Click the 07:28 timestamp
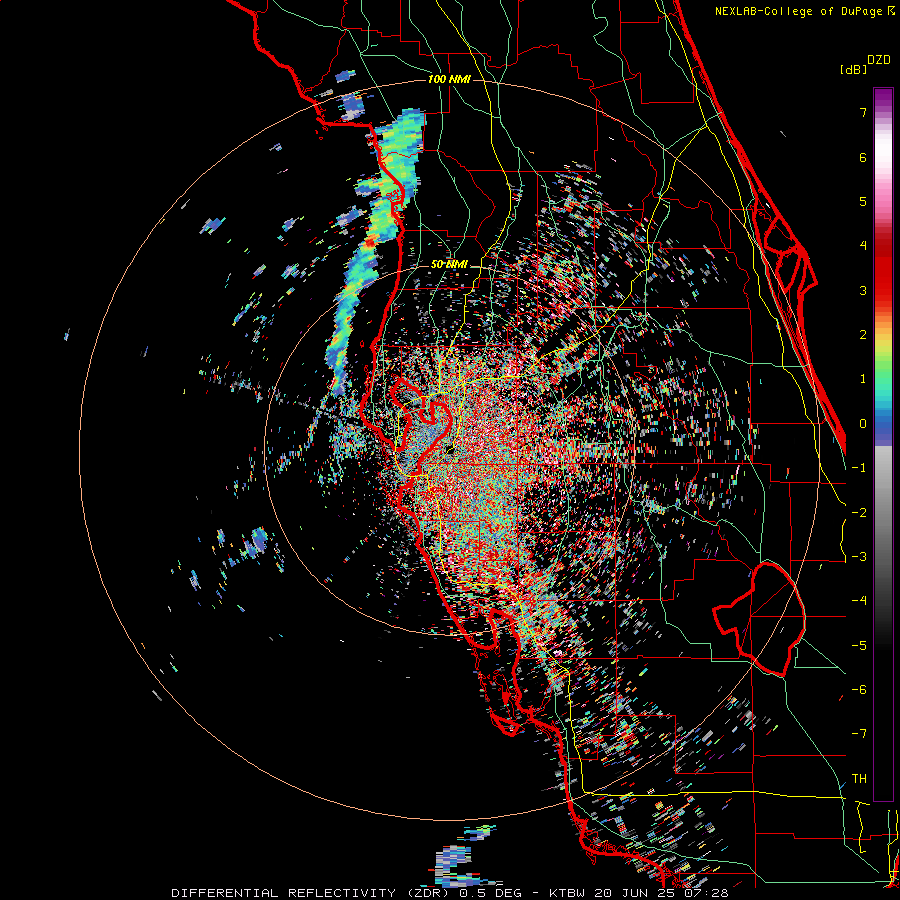Screen dimensions: 900x900 point(706,893)
